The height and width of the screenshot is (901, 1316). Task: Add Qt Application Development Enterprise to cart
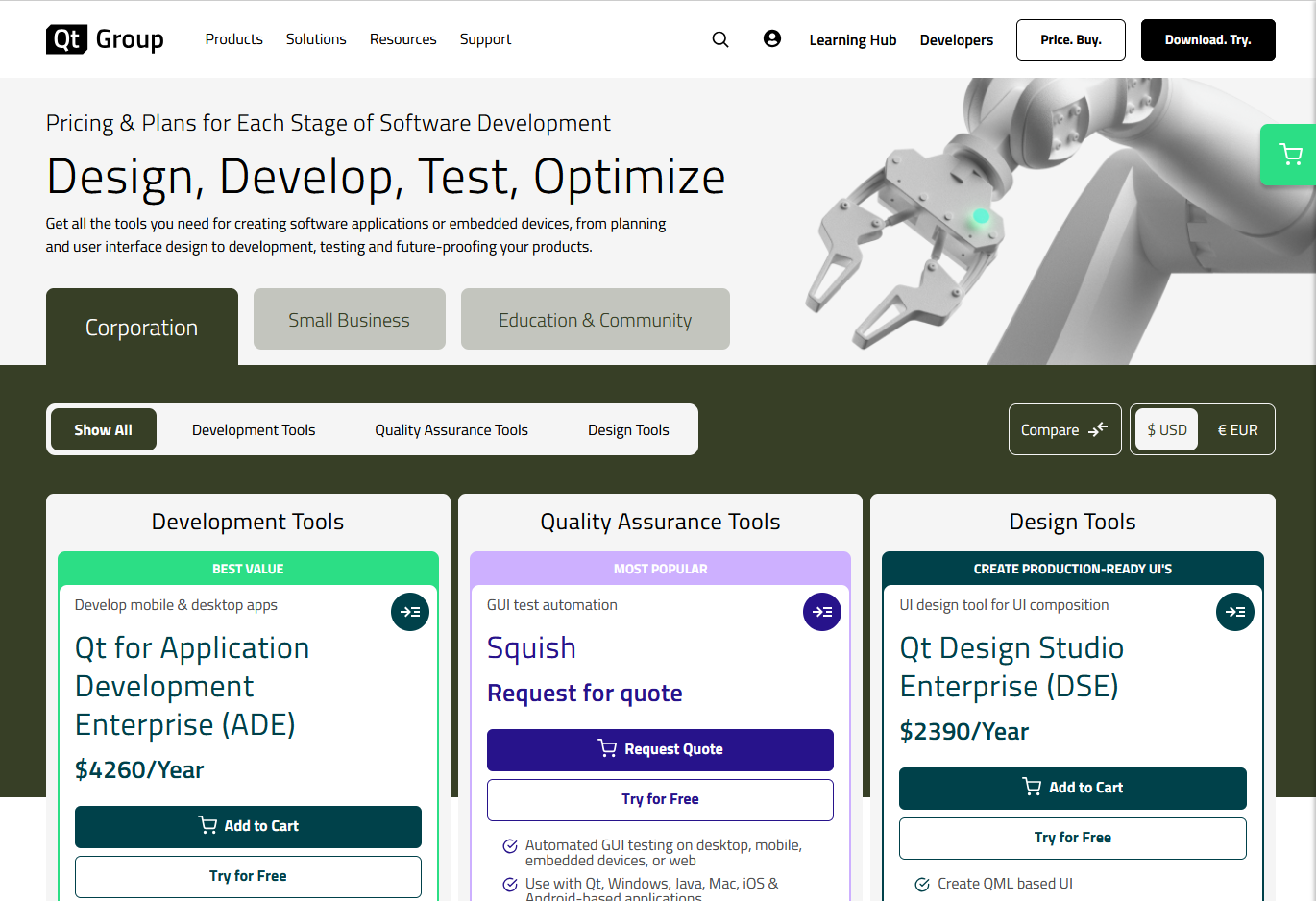tap(248, 826)
